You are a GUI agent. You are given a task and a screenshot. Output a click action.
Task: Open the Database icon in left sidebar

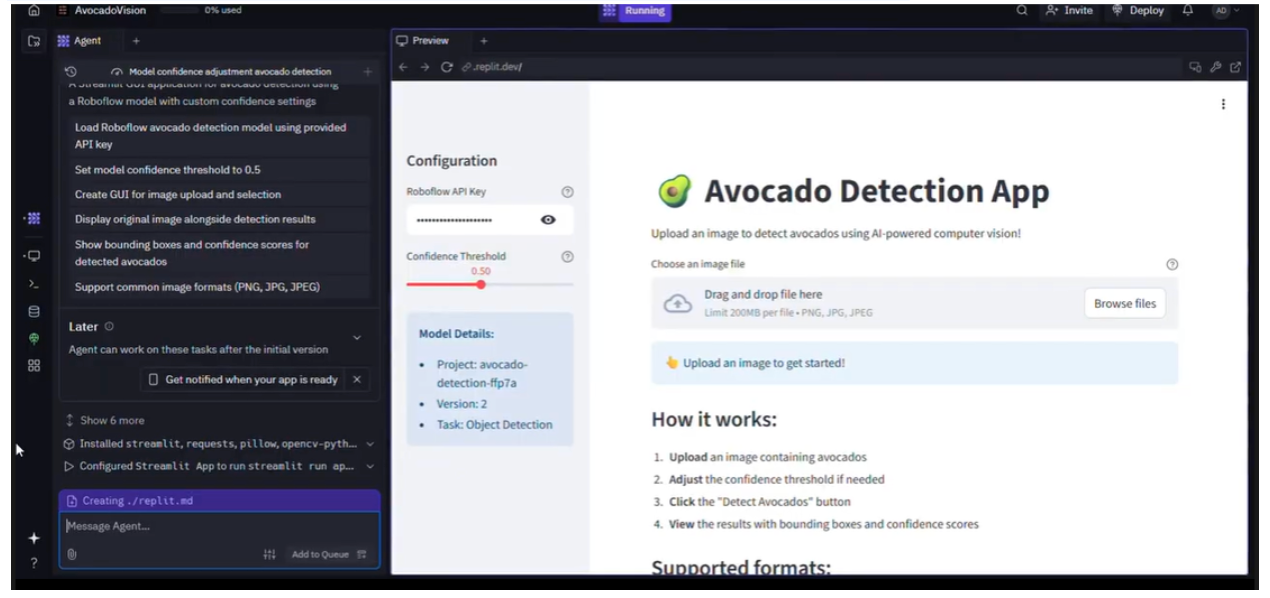[x=34, y=311]
